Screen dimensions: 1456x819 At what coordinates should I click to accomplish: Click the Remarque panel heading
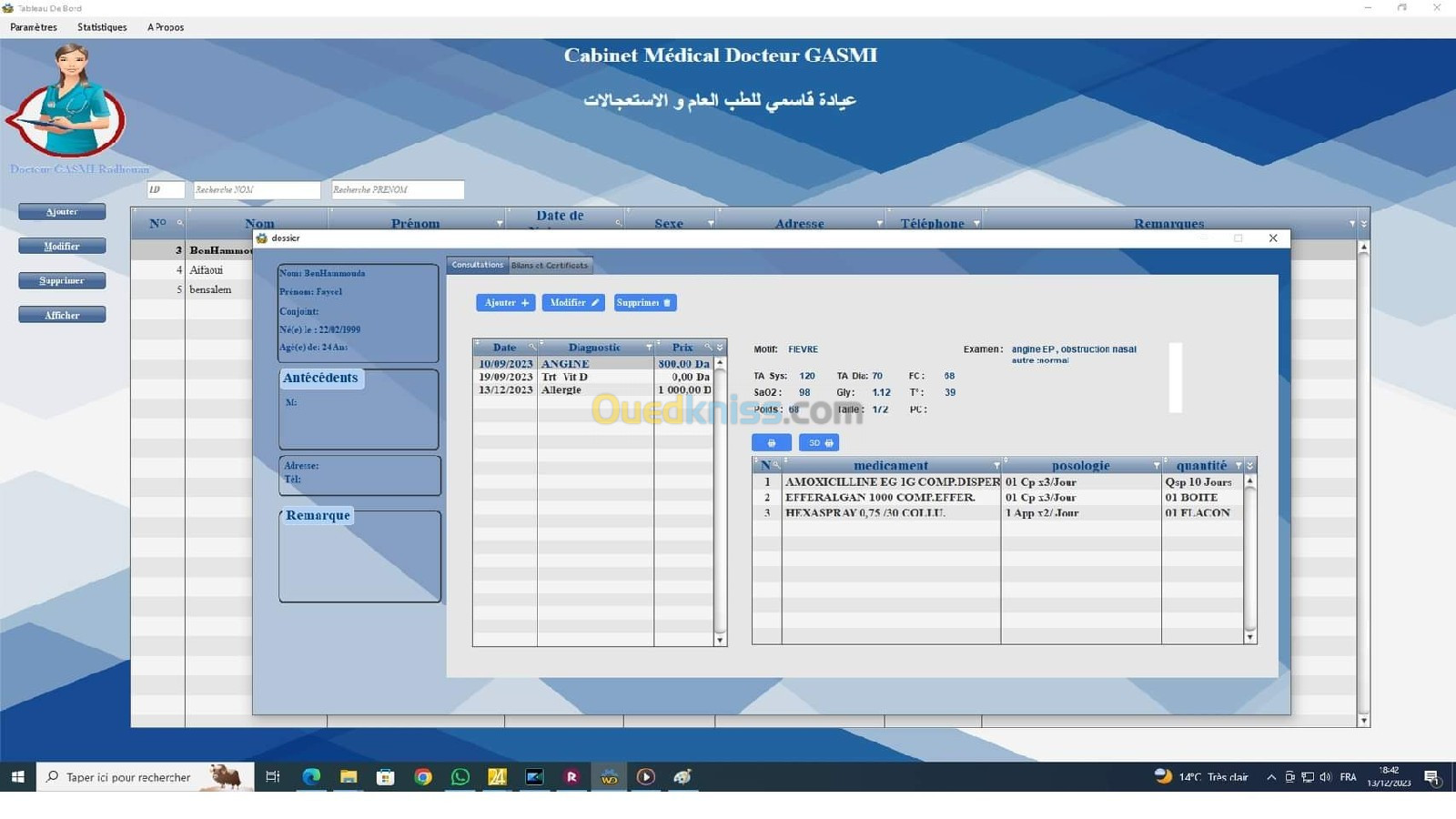click(318, 515)
